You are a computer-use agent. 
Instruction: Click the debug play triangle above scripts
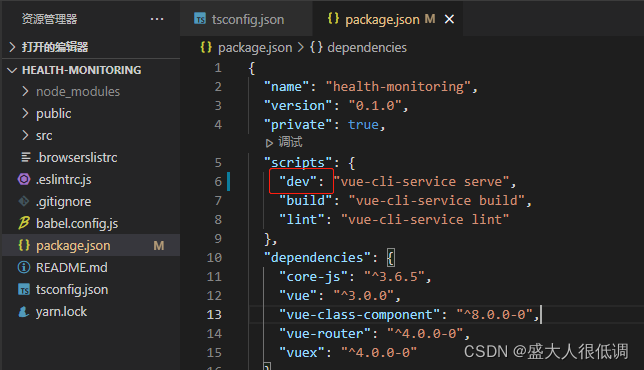[269, 143]
